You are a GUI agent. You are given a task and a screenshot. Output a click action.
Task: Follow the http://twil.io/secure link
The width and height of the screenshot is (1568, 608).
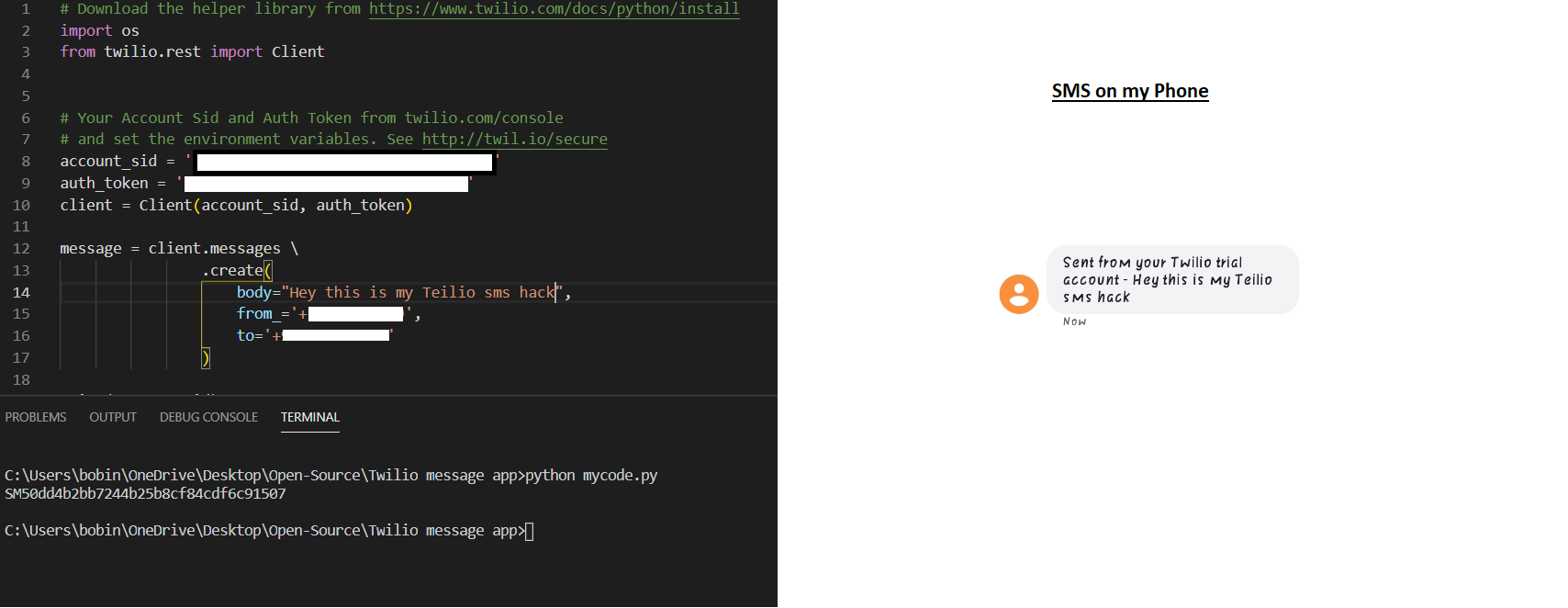click(515, 140)
